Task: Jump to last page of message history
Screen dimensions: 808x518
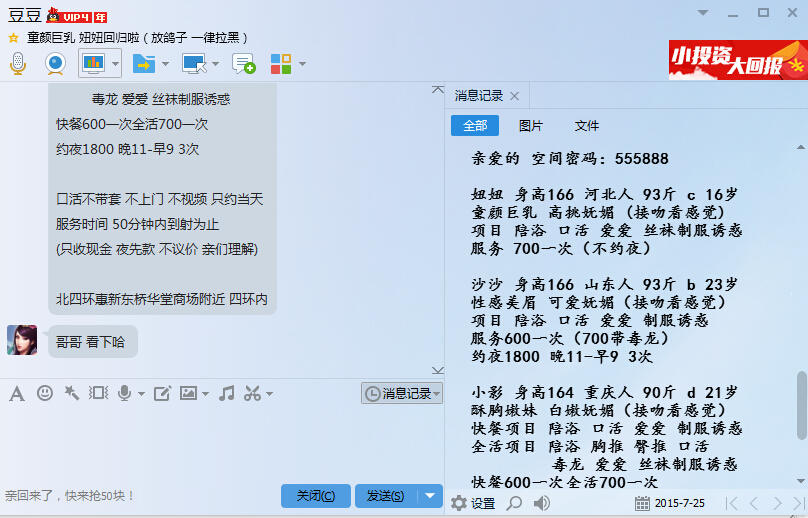Action: 799,503
